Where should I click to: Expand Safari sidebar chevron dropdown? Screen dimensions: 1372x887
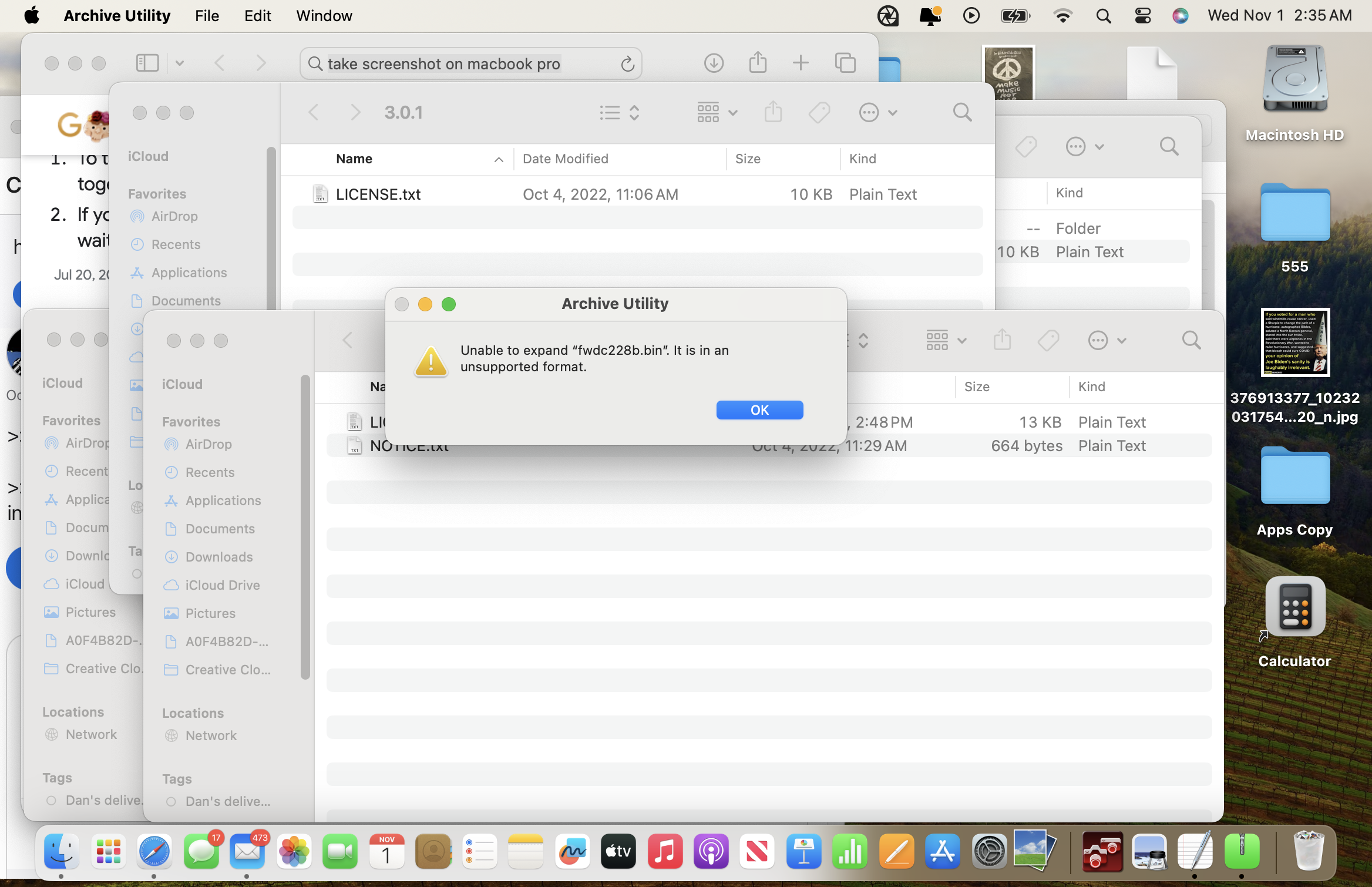point(180,63)
